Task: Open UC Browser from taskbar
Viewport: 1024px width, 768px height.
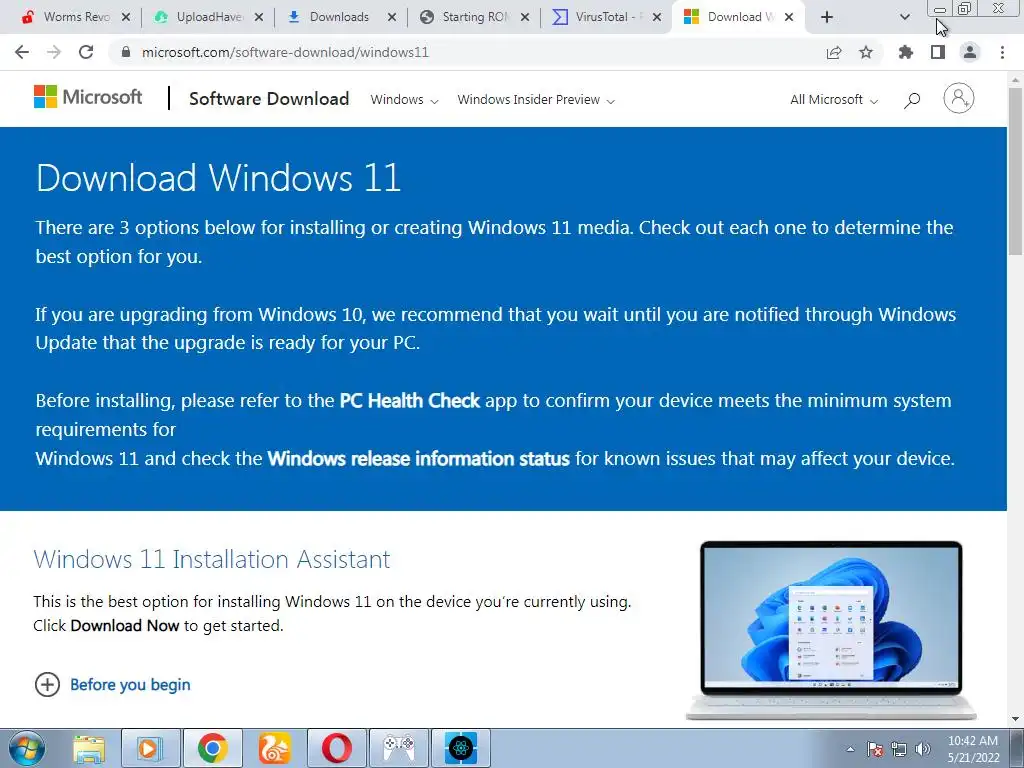Action: point(274,748)
